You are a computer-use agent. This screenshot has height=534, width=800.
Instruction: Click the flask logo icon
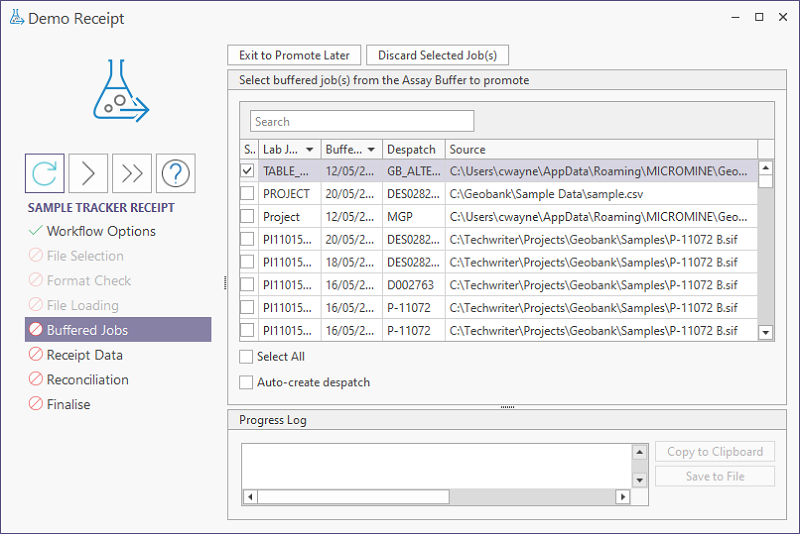click(119, 91)
